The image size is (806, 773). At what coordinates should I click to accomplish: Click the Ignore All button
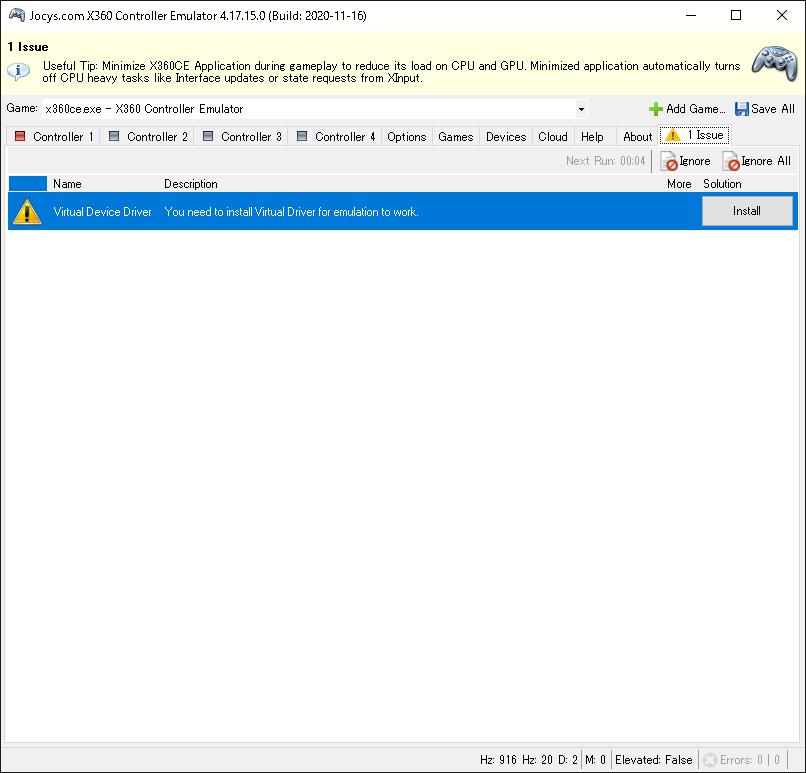click(x=757, y=161)
